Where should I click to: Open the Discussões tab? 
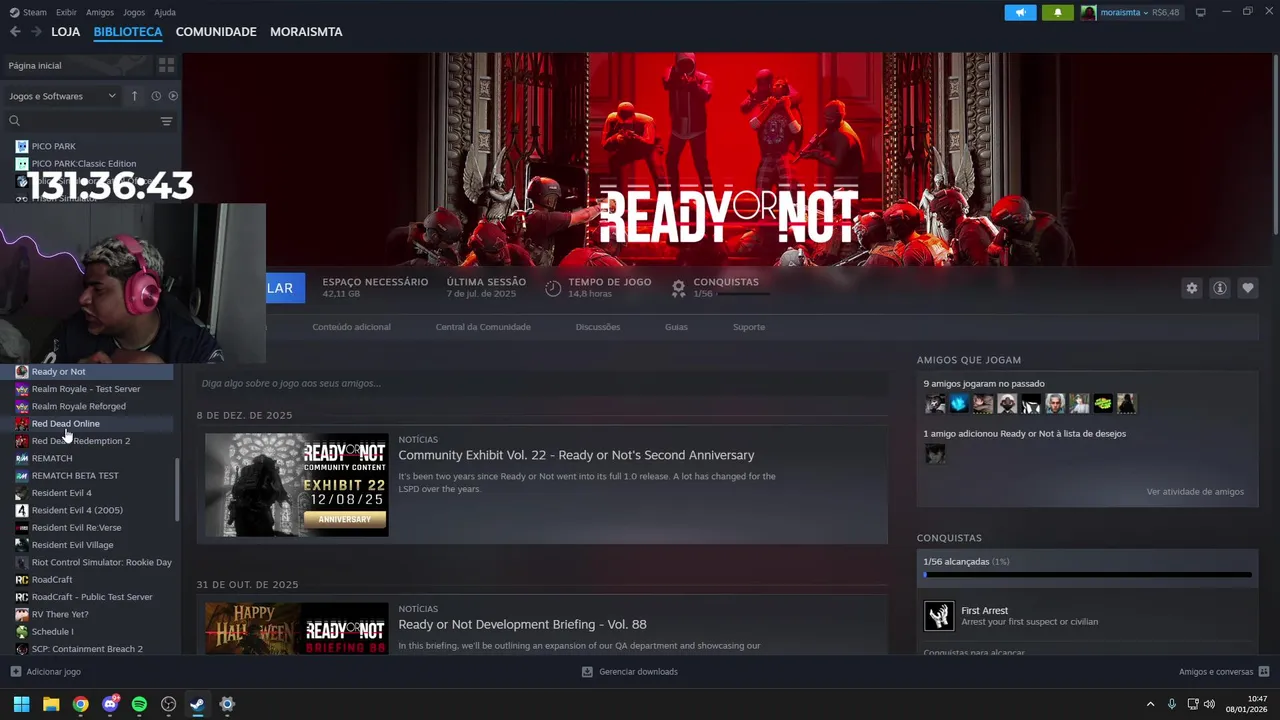pyautogui.click(x=598, y=327)
